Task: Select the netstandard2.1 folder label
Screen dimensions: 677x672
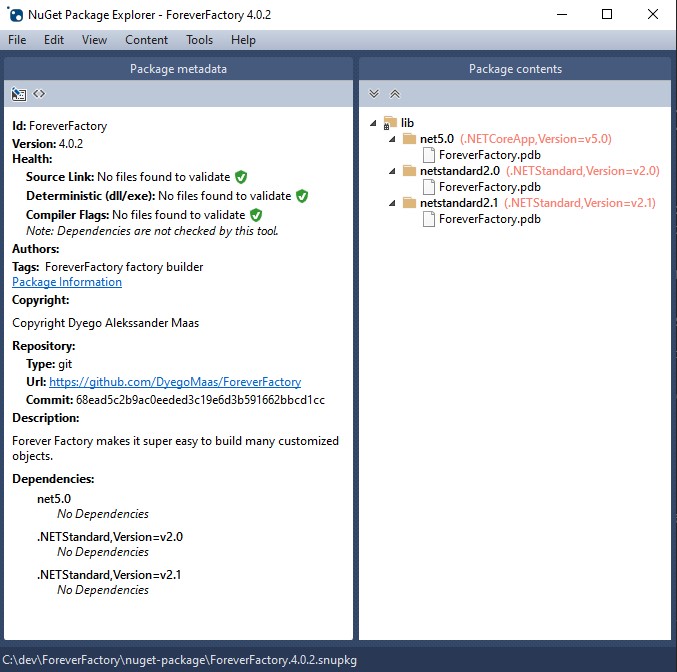Action: tap(459, 203)
